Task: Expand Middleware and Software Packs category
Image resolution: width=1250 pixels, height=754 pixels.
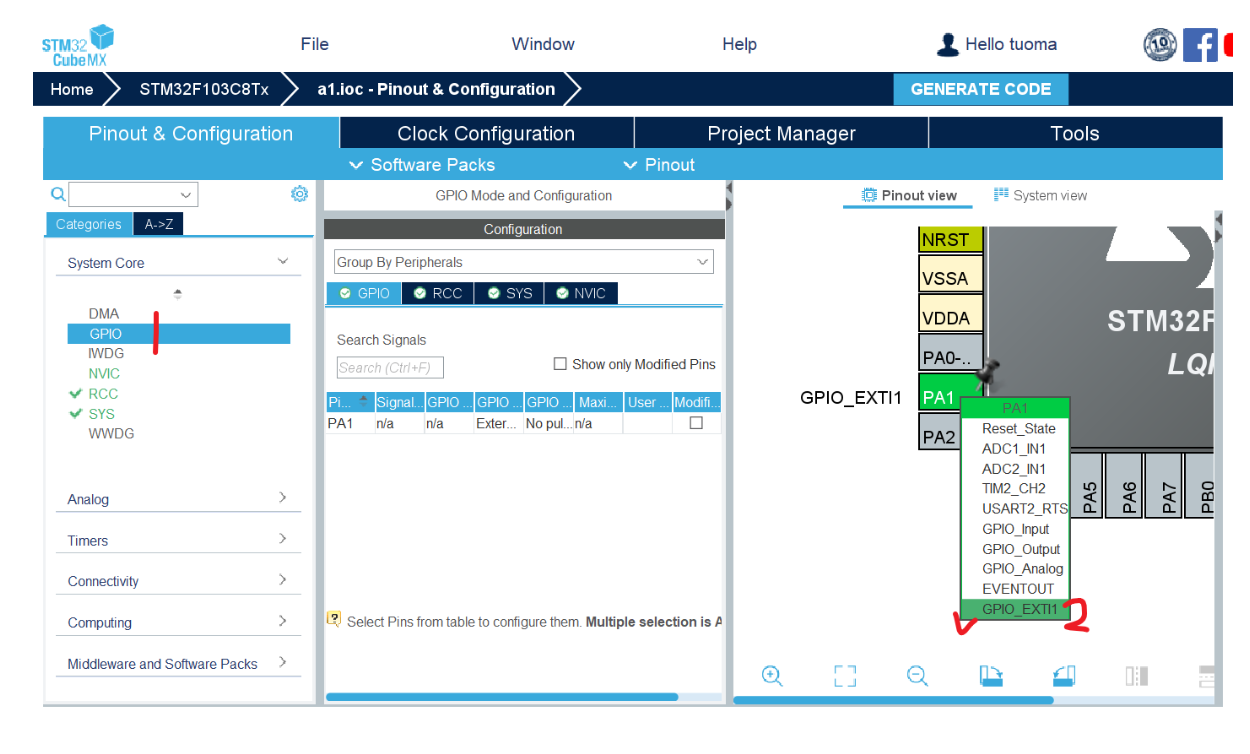Action: click(x=283, y=661)
